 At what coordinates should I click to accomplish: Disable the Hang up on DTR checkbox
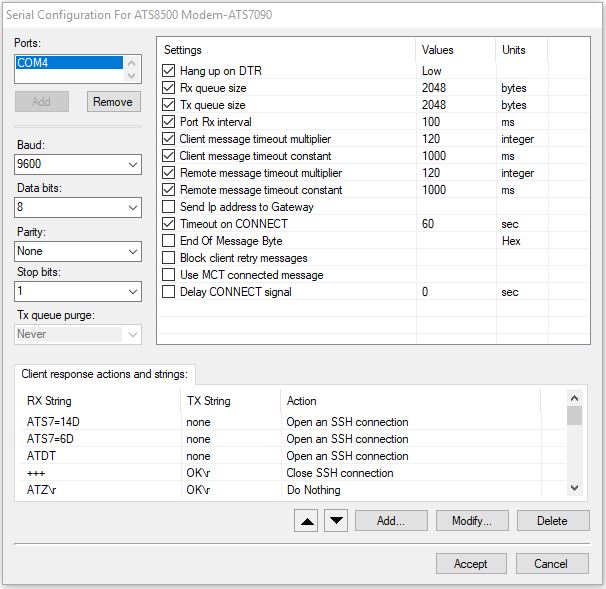tap(169, 71)
